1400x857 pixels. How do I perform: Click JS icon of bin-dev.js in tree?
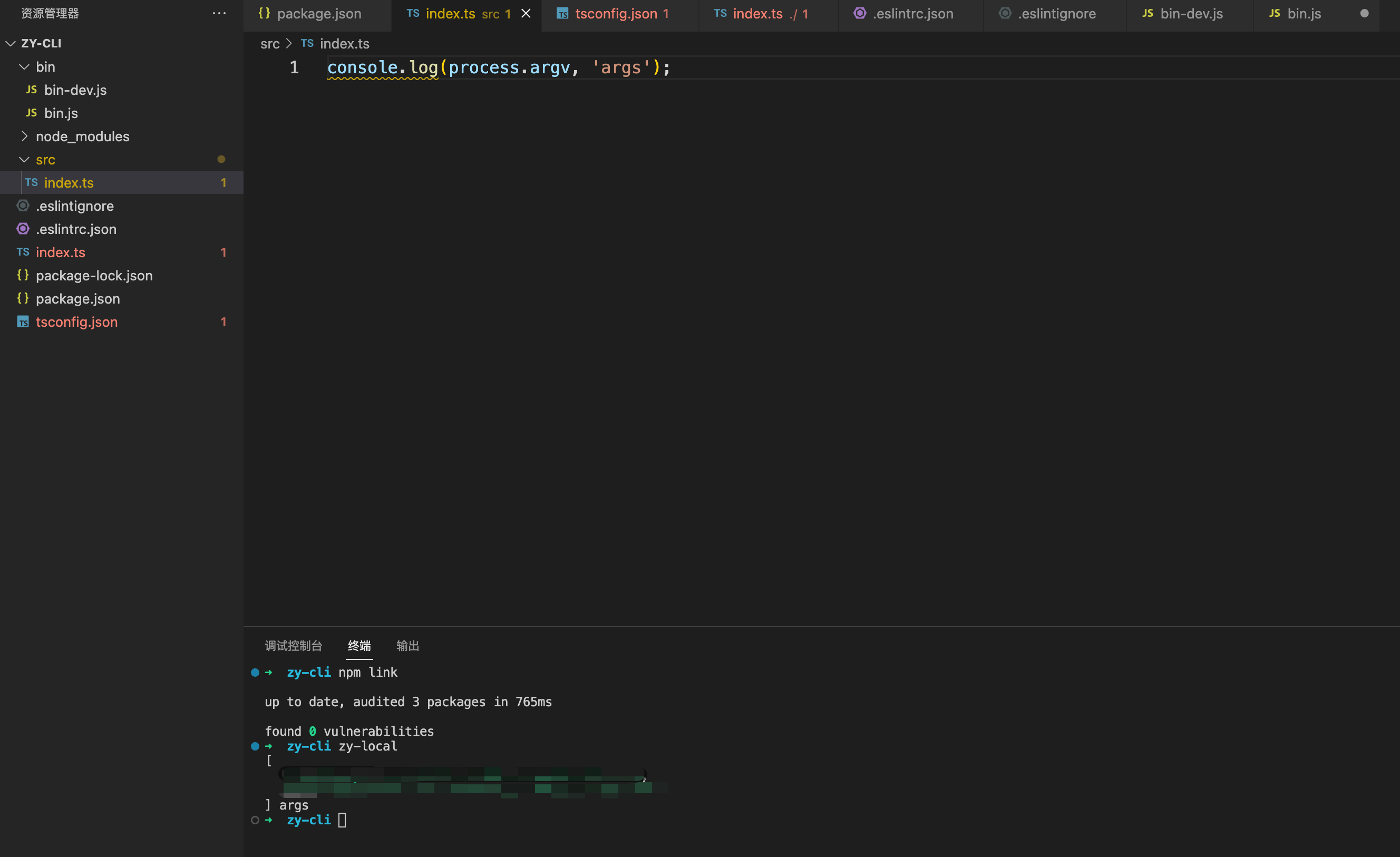31,90
